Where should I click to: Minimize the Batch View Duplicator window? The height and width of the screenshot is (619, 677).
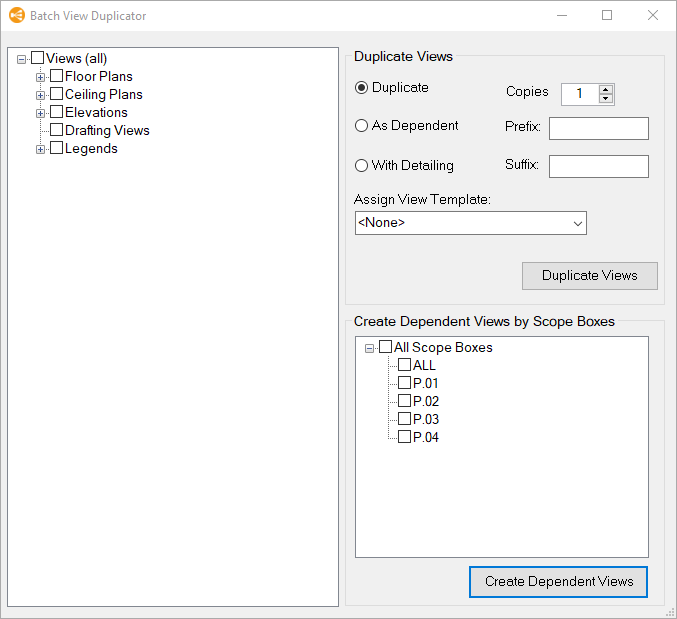pyautogui.click(x=562, y=15)
